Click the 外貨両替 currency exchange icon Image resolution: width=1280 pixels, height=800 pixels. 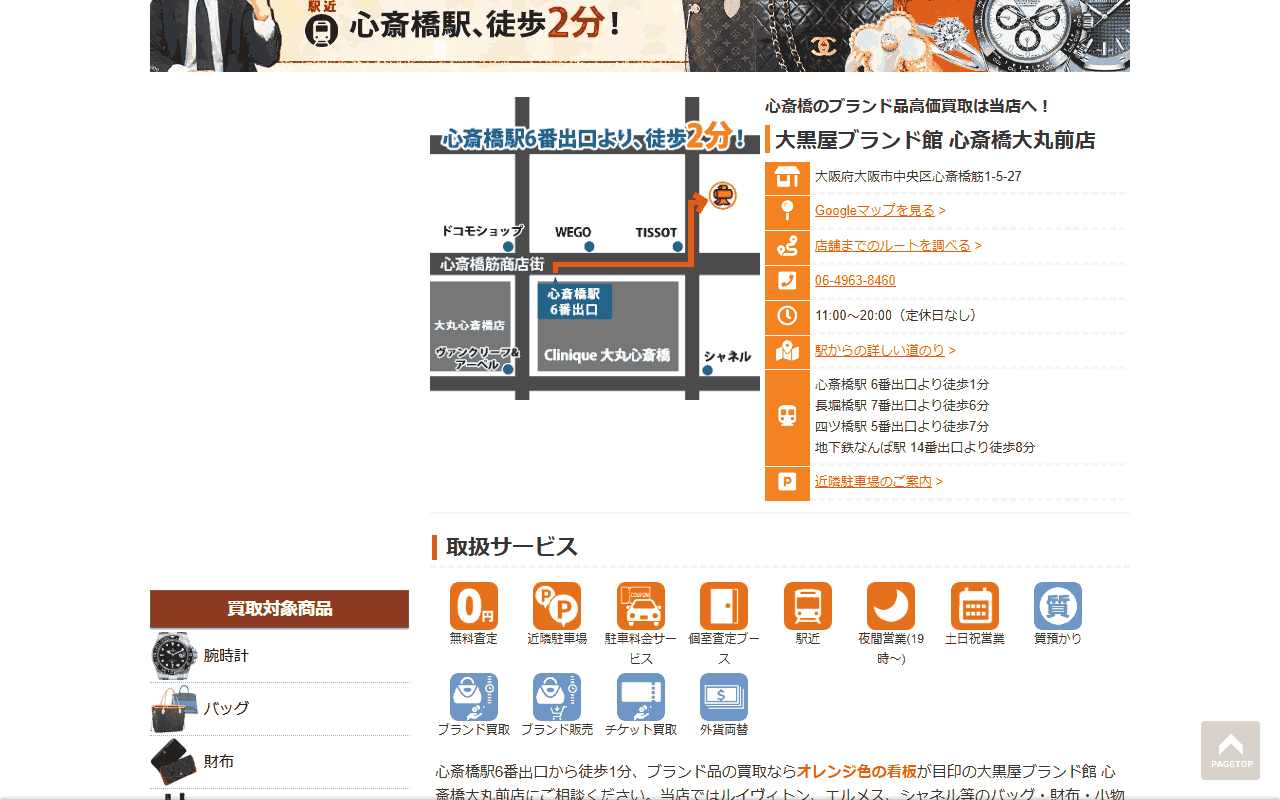coord(724,697)
